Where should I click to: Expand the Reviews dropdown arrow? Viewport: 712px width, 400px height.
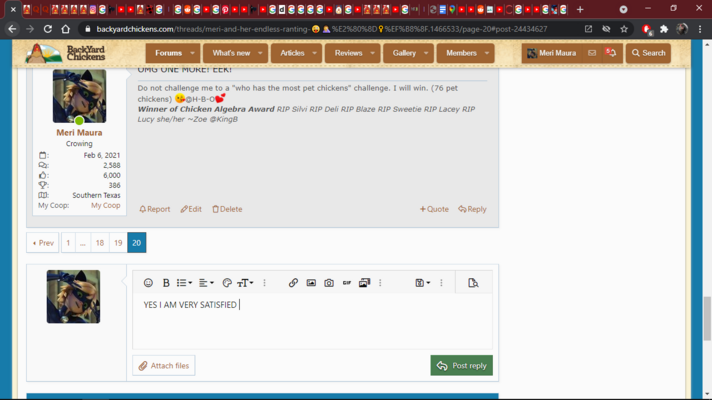[373, 53]
